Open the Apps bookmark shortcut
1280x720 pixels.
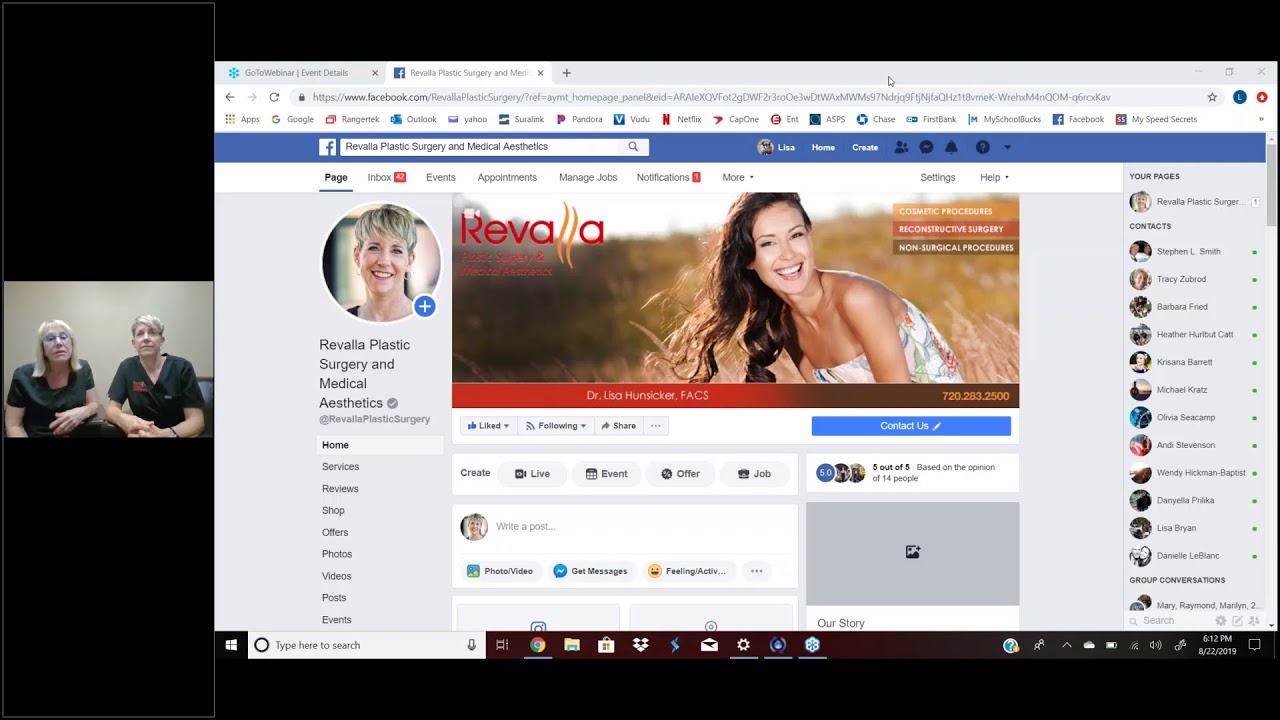coord(242,119)
